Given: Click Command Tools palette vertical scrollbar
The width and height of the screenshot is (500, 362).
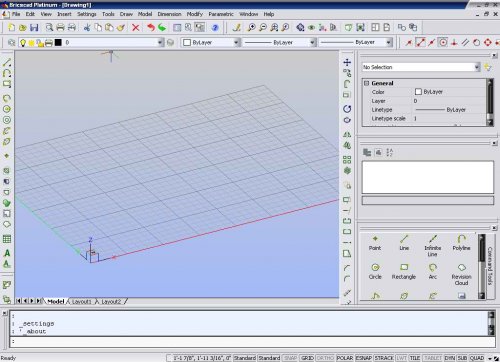Looking at the screenshot, I should (x=481, y=266).
